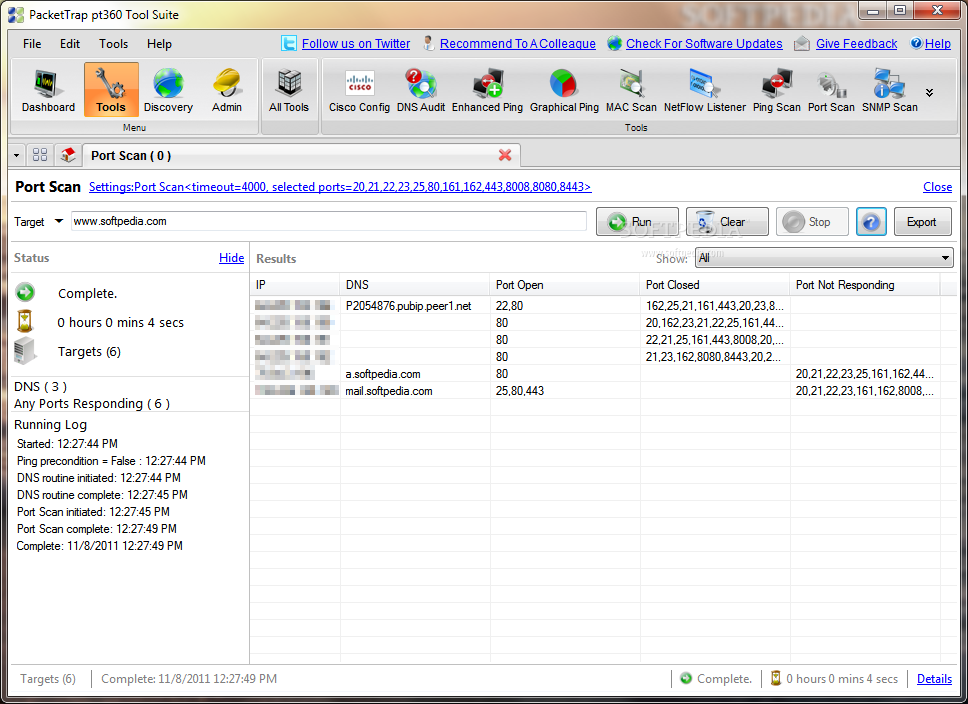Show All Tools
This screenshot has height=704, width=968.
pos(288,90)
